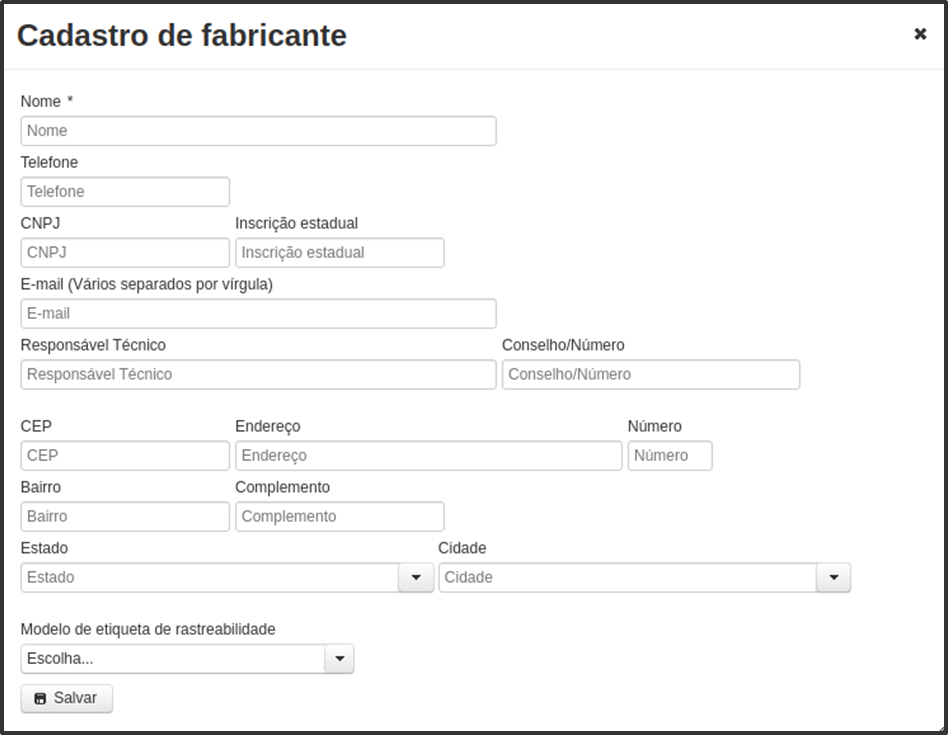Close the Cadastro de fabricante dialog
948x735 pixels.
pos(920,34)
